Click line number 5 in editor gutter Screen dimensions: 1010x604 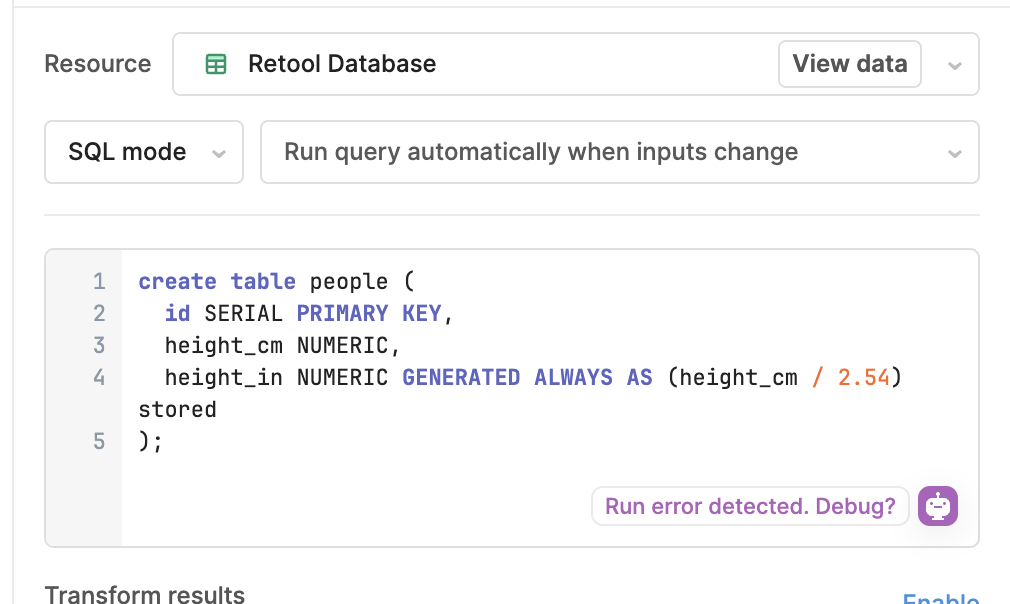pos(98,441)
